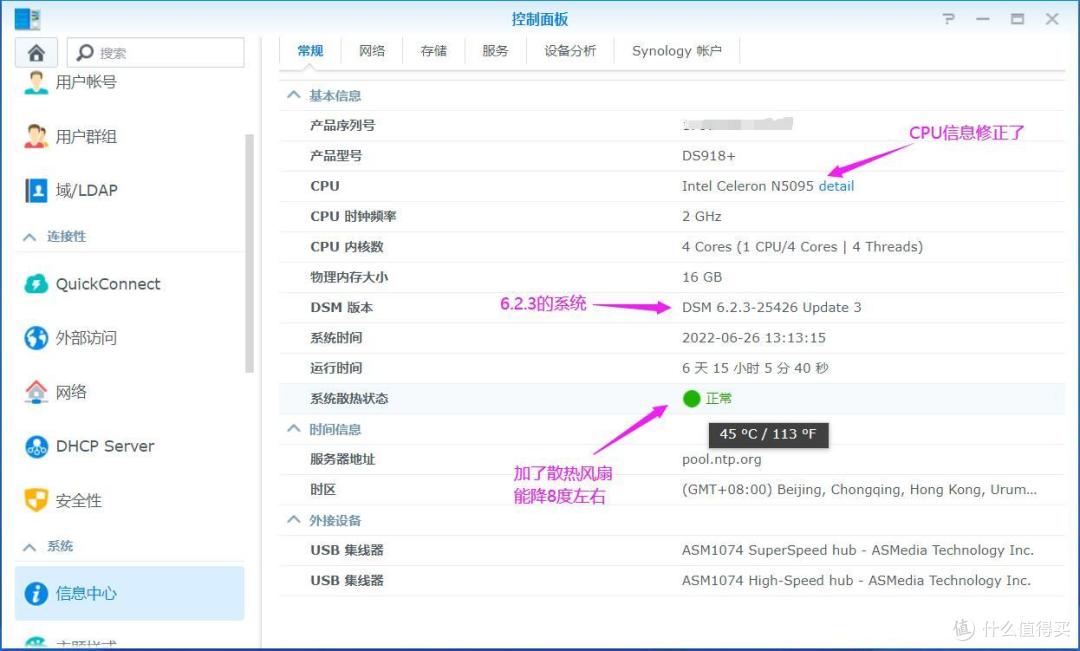
Task: Open the 安全性 shield icon
Action: click(36, 500)
